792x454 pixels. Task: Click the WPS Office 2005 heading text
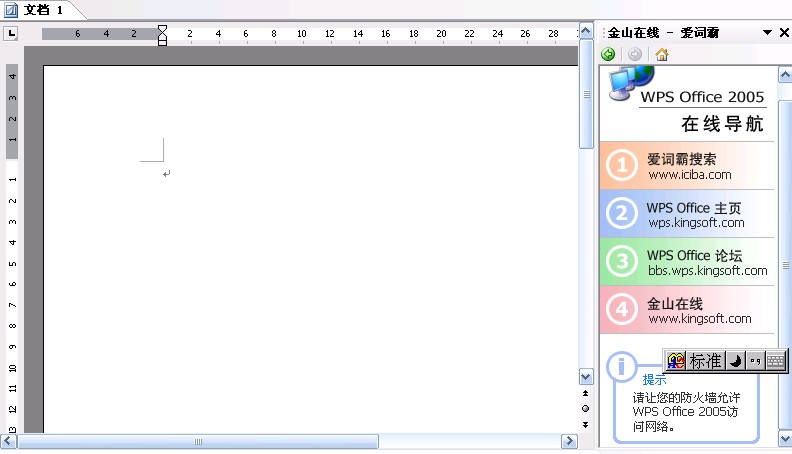click(x=702, y=96)
